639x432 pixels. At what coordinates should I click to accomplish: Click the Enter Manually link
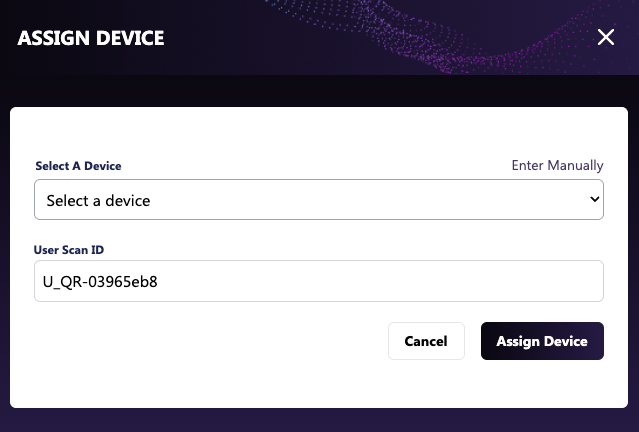click(557, 165)
